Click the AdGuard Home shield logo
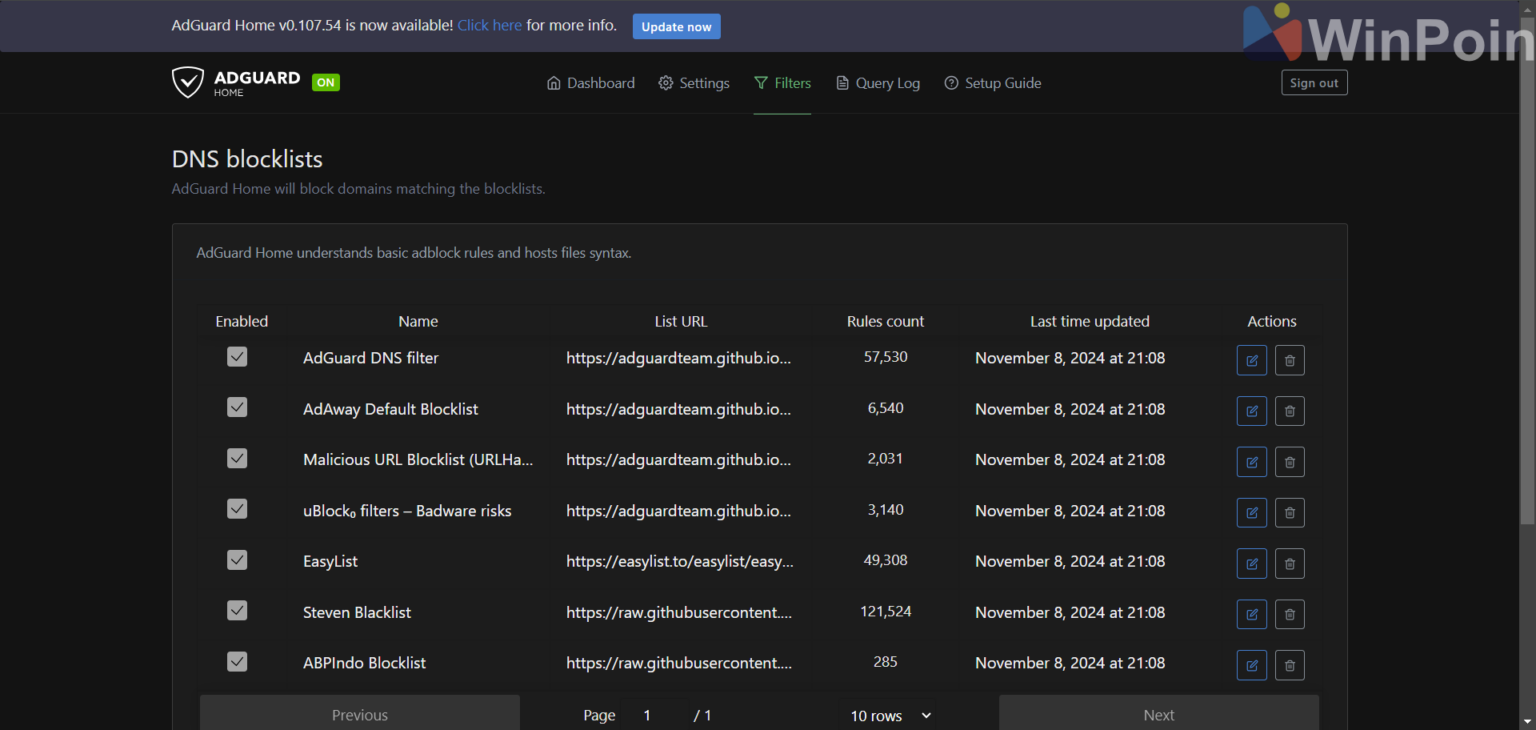This screenshot has width=1536, height=730. pos(188,82)
